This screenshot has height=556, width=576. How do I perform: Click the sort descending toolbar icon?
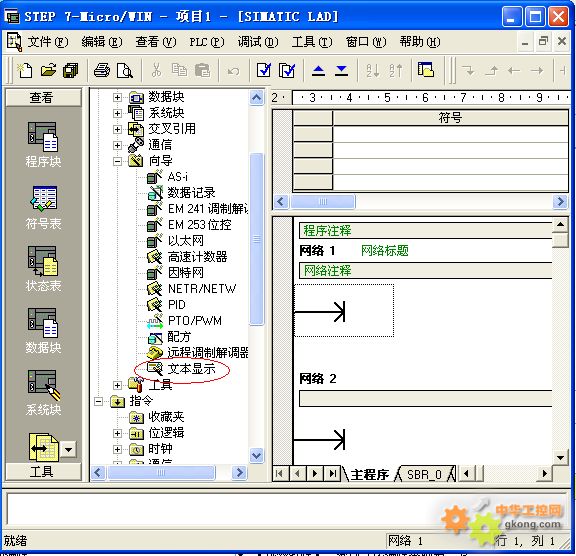coord(396,71)
